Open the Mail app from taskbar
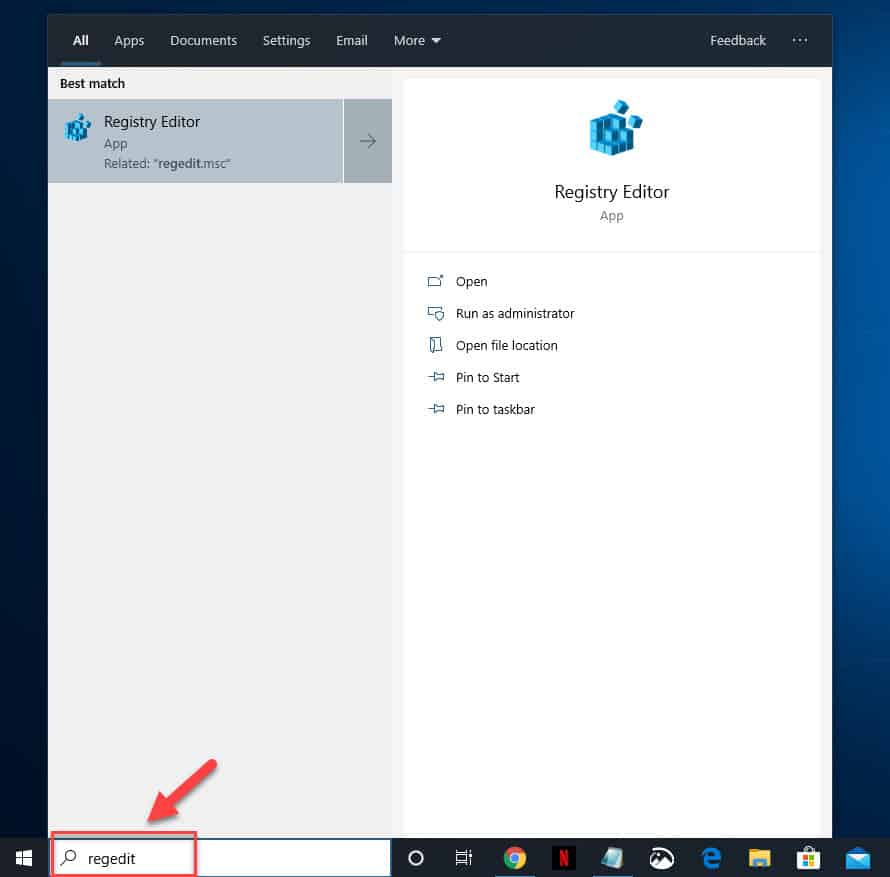Screen dimensions: 890x877 tap(858, 858)
